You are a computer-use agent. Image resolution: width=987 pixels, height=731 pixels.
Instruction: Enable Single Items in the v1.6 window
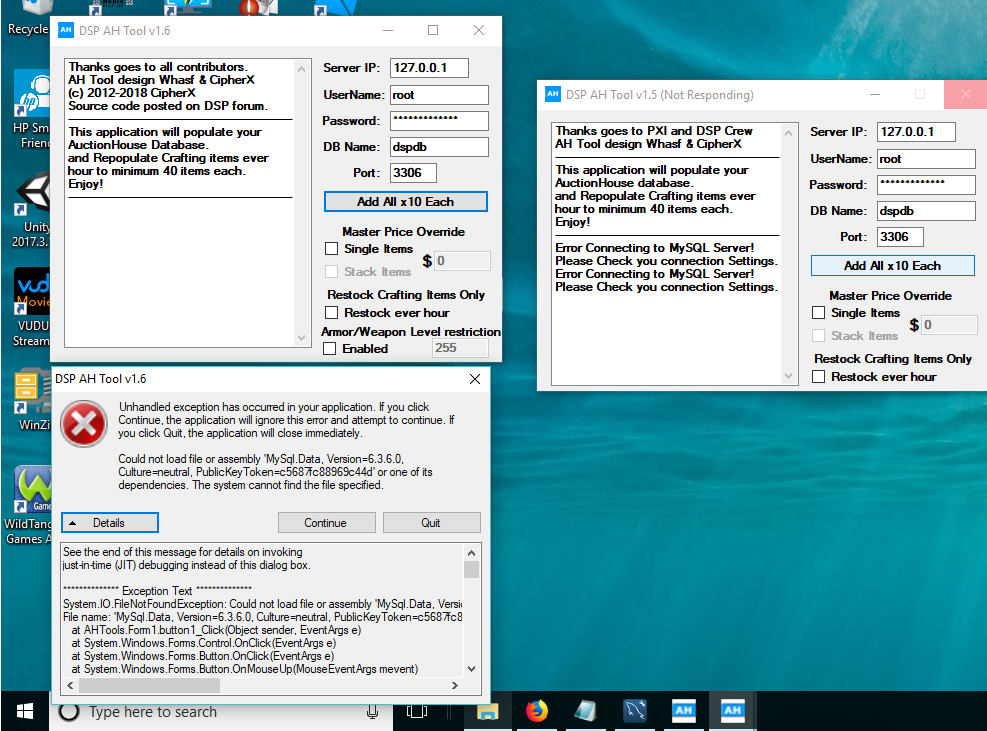point(331,249)
